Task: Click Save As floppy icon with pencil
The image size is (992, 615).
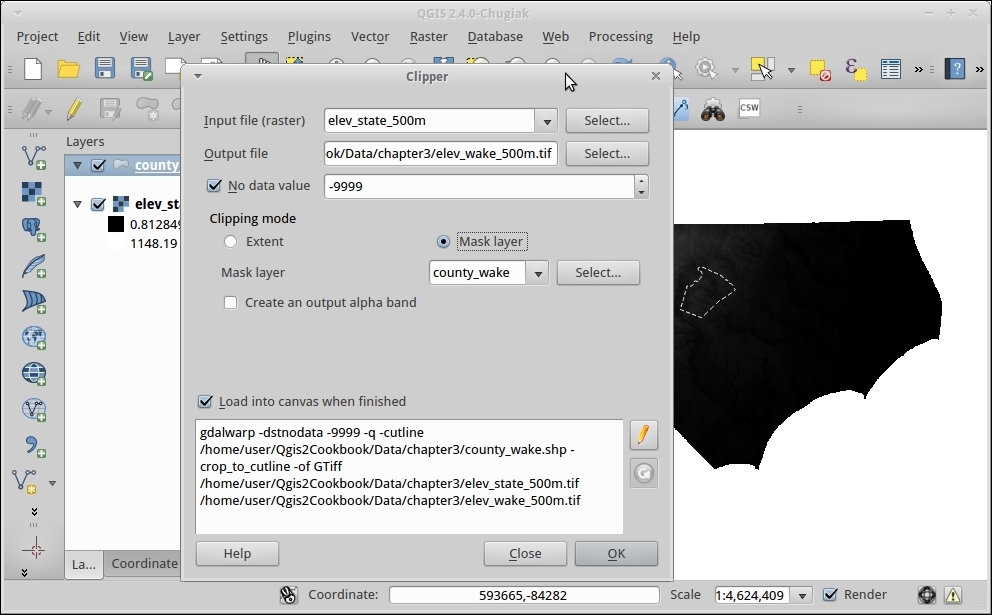Action: (x=140, y=68)
